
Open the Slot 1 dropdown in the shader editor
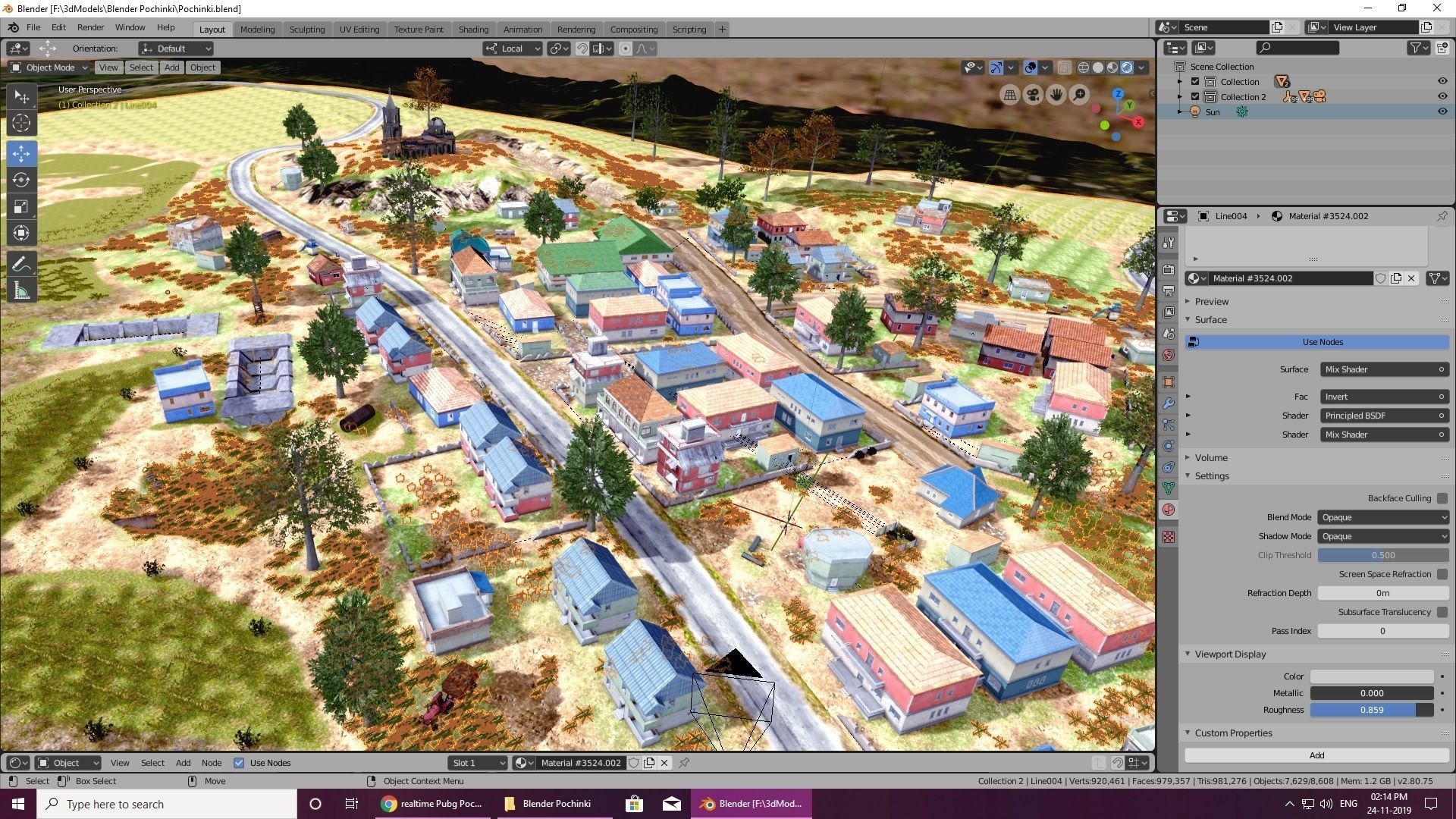477,763
